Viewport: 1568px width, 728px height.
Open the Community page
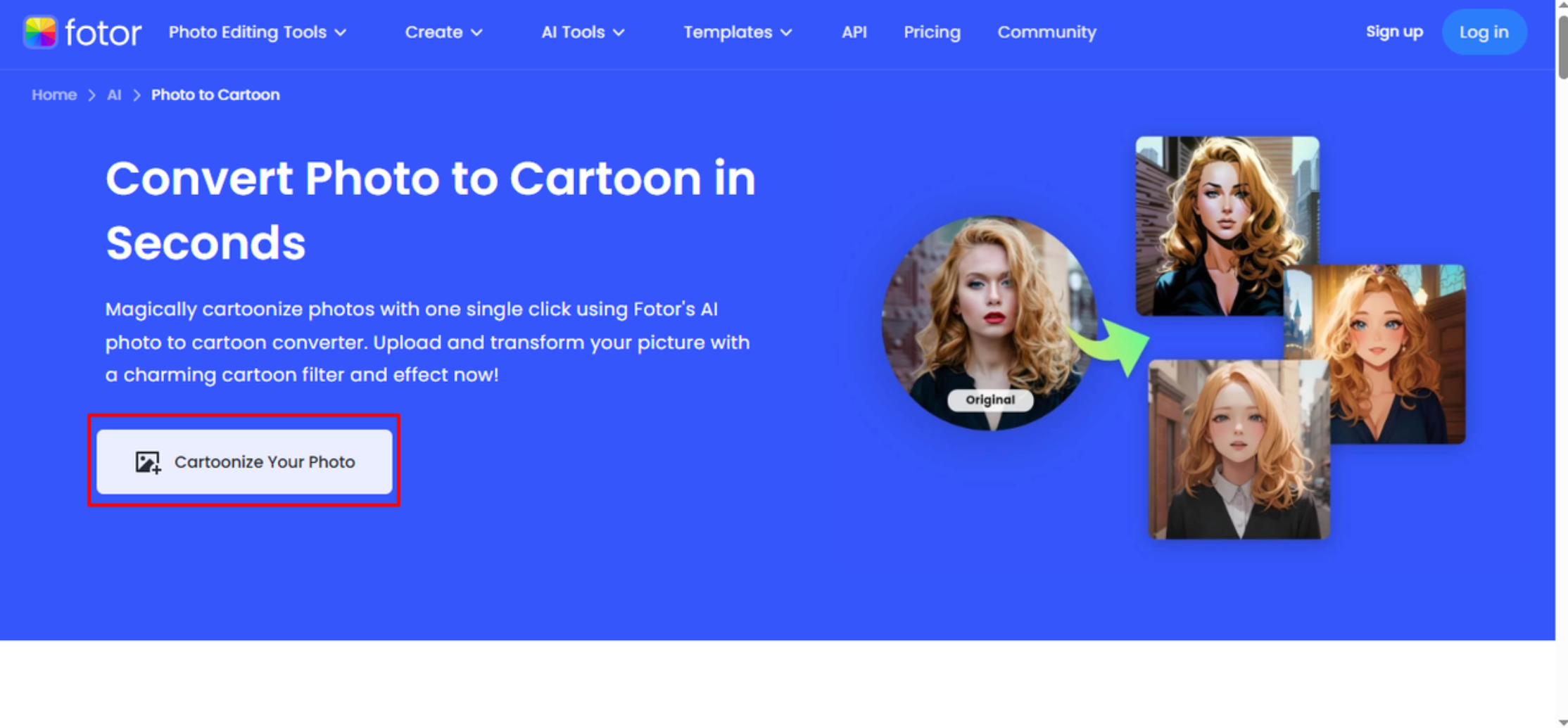(1047, 32)
